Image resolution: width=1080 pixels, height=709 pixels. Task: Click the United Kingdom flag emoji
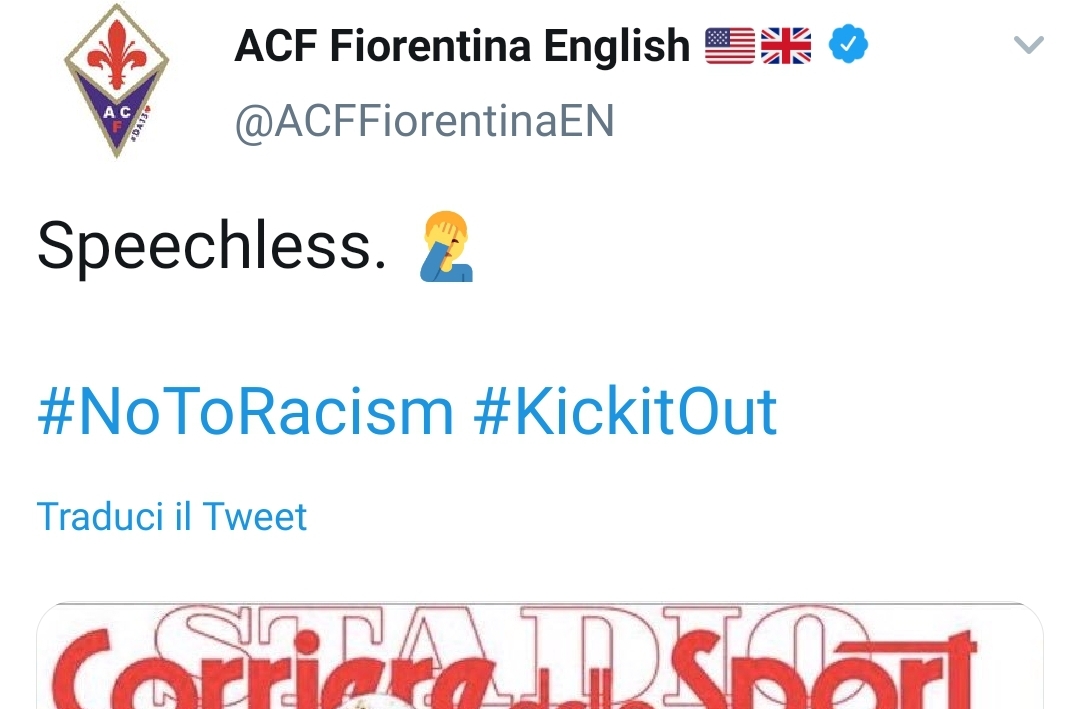786,45
